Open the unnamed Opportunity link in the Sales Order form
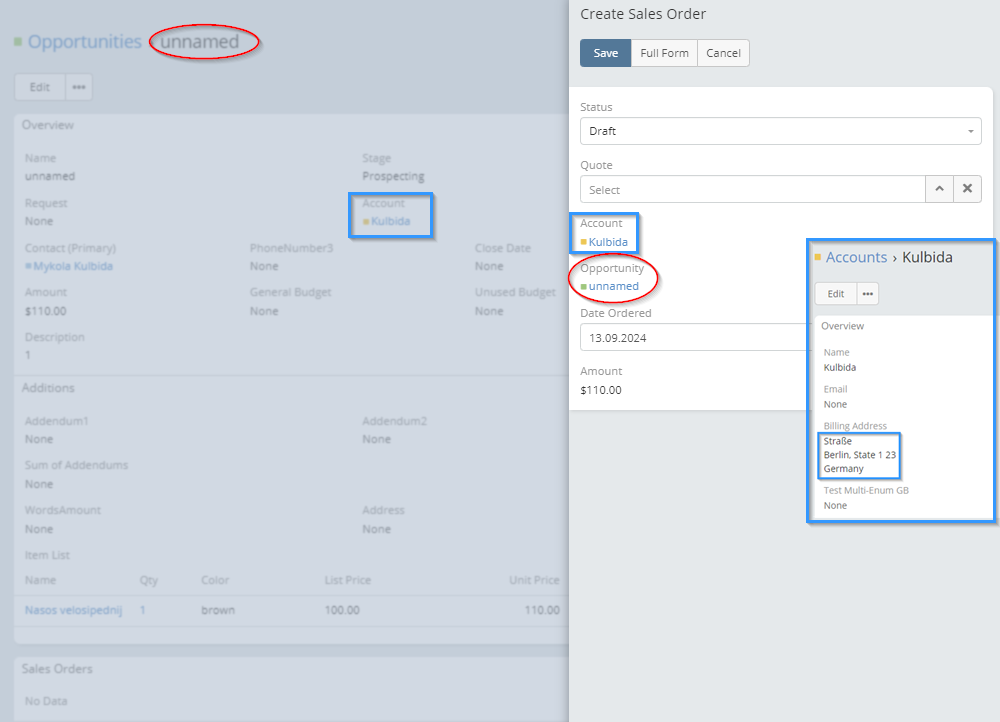The height and width of the screenshot is (722, 1000). point(613,286)
